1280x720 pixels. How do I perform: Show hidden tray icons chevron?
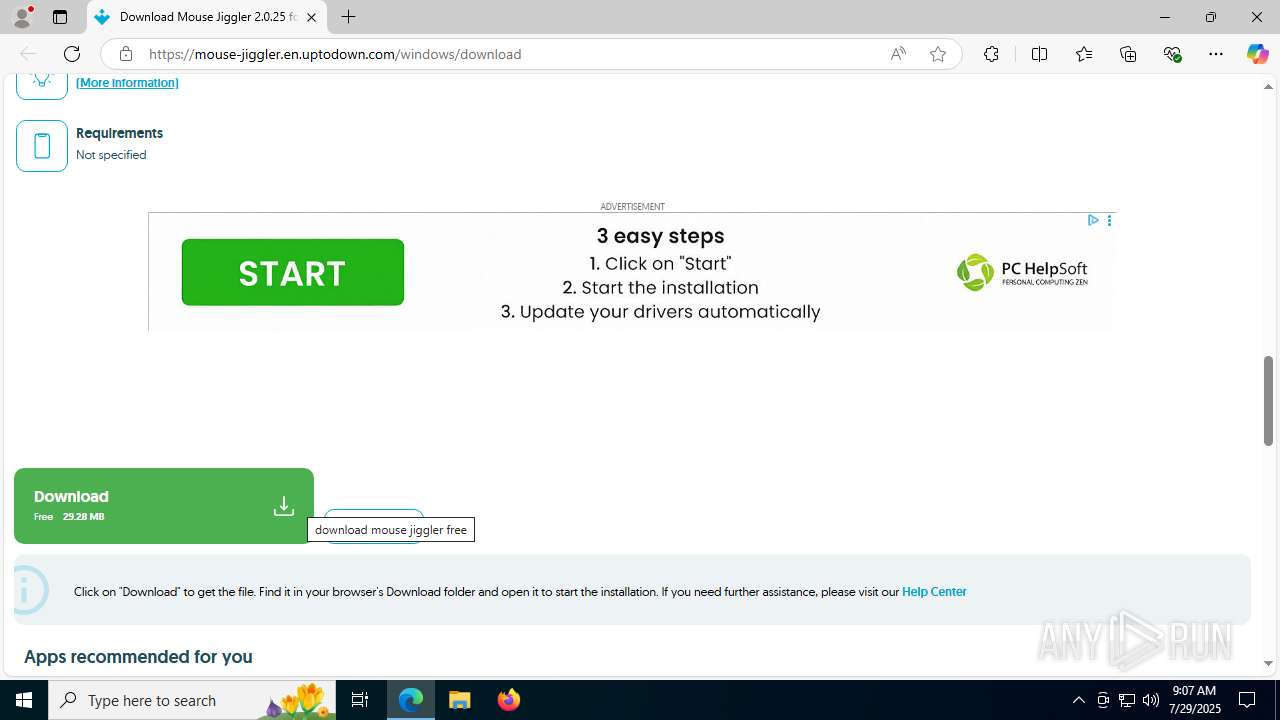1078,700
